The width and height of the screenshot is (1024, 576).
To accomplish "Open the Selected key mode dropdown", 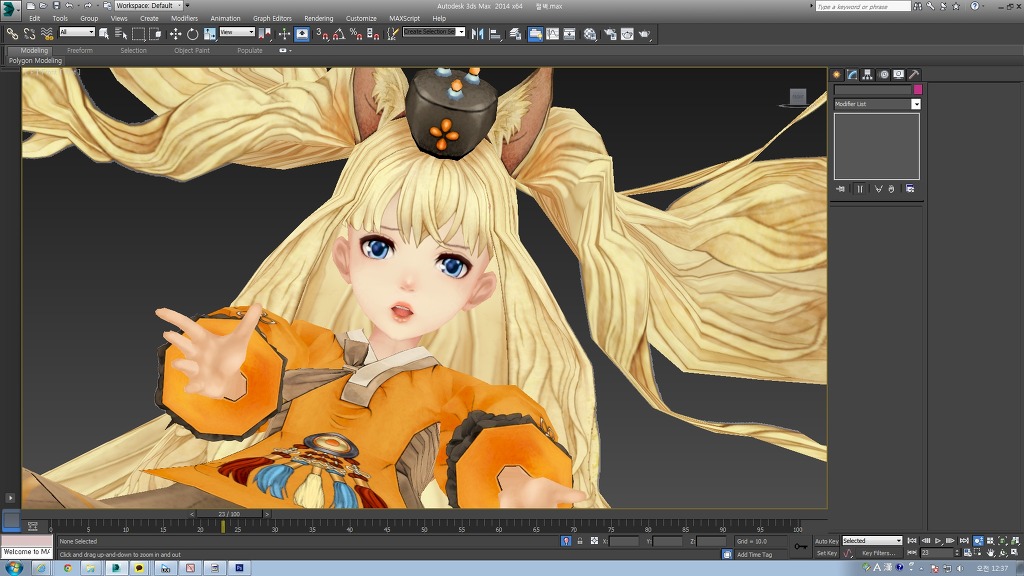I will pos(872,541).
